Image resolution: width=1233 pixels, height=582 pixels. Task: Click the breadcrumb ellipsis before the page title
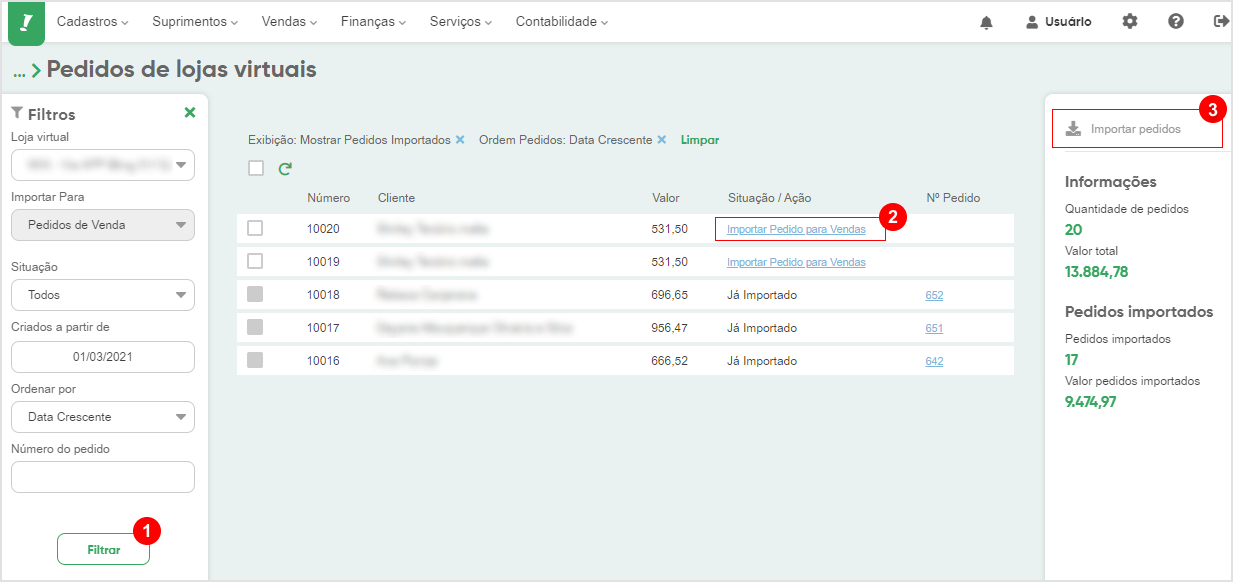pos(19,70)
